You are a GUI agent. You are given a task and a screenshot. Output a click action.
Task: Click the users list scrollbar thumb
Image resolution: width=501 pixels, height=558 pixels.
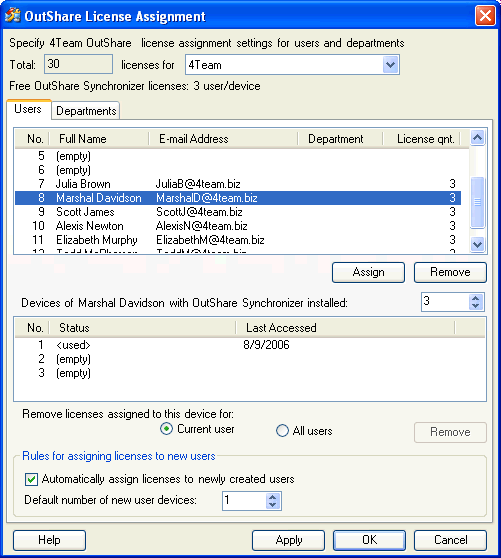477,202
